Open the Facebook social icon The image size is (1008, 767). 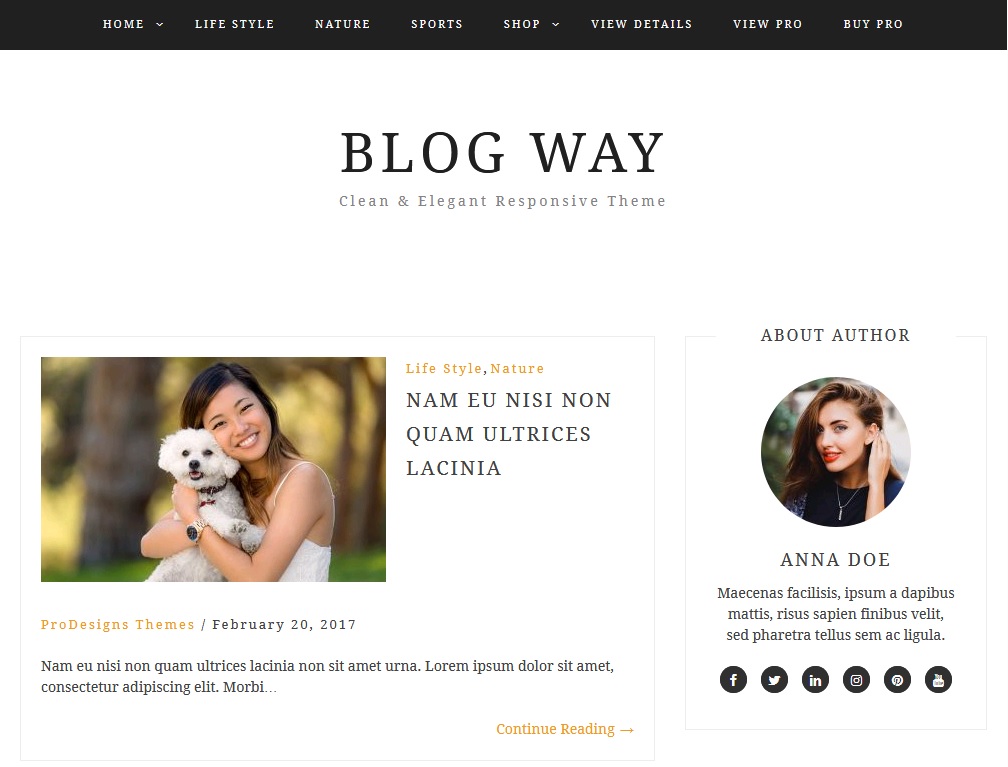[733, 680]
